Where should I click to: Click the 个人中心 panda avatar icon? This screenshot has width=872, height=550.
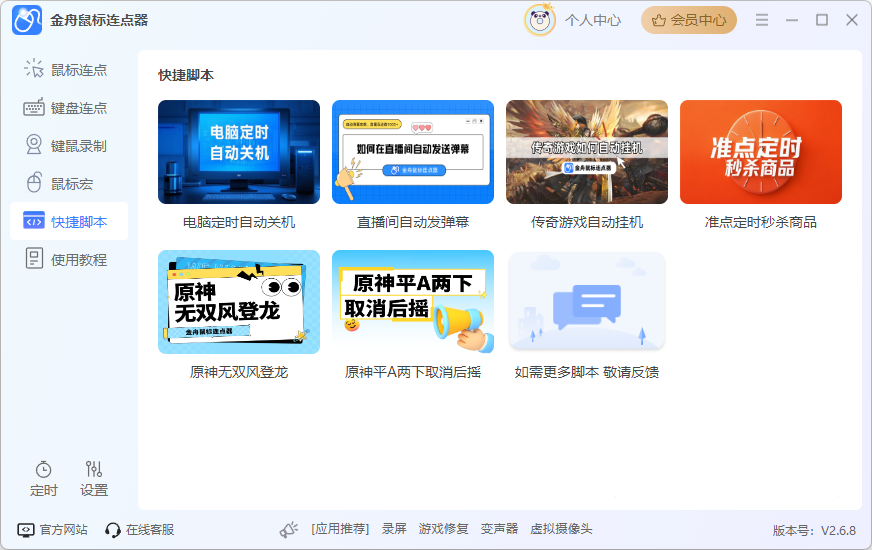pos(540,20)
